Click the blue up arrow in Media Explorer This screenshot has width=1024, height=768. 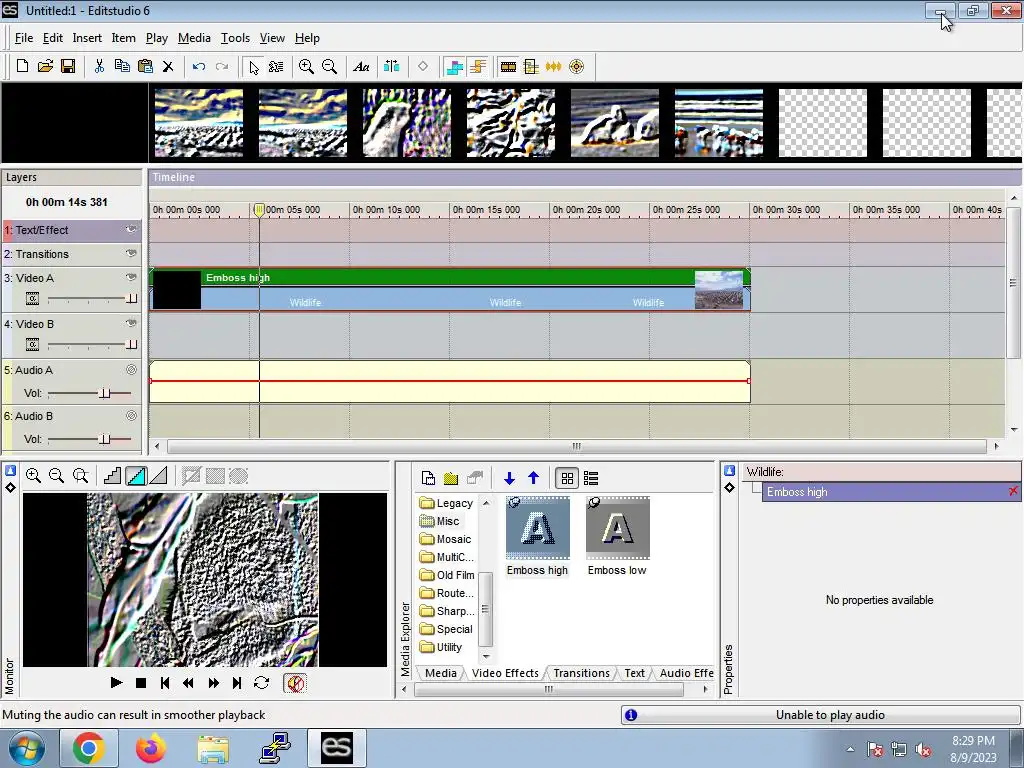coord(533,478)
